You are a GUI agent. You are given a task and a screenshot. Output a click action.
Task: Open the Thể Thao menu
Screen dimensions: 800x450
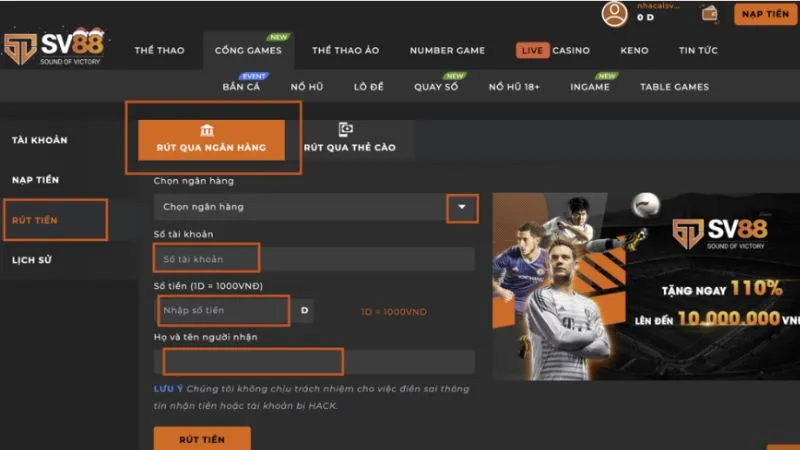point(159,51)
